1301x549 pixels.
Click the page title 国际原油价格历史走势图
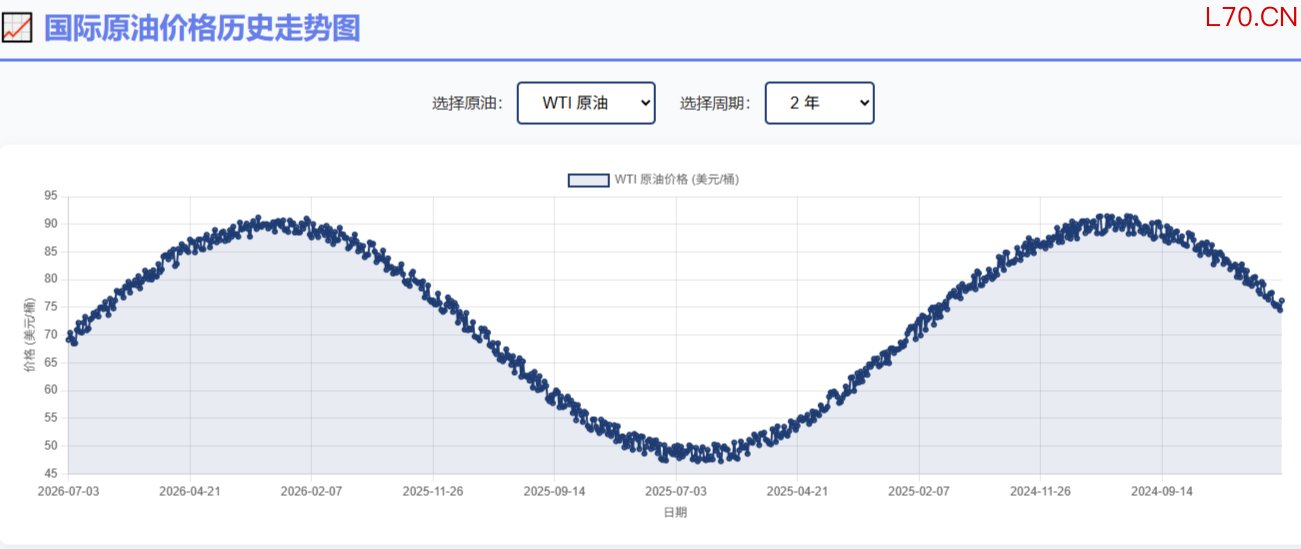tap(202, 28)
